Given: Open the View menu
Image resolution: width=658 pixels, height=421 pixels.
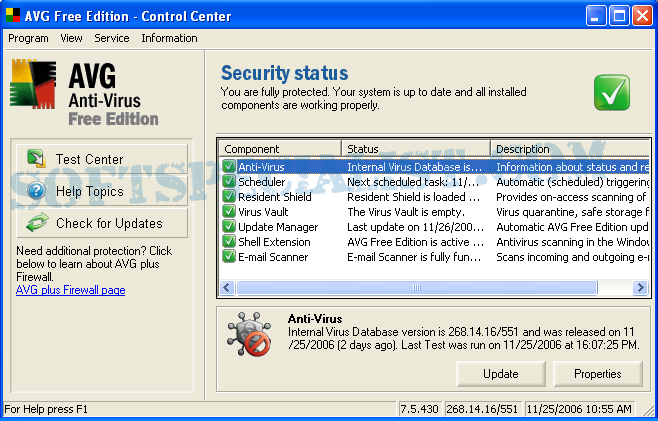Looking at the screenshot, I should click(x=71, y=38).
